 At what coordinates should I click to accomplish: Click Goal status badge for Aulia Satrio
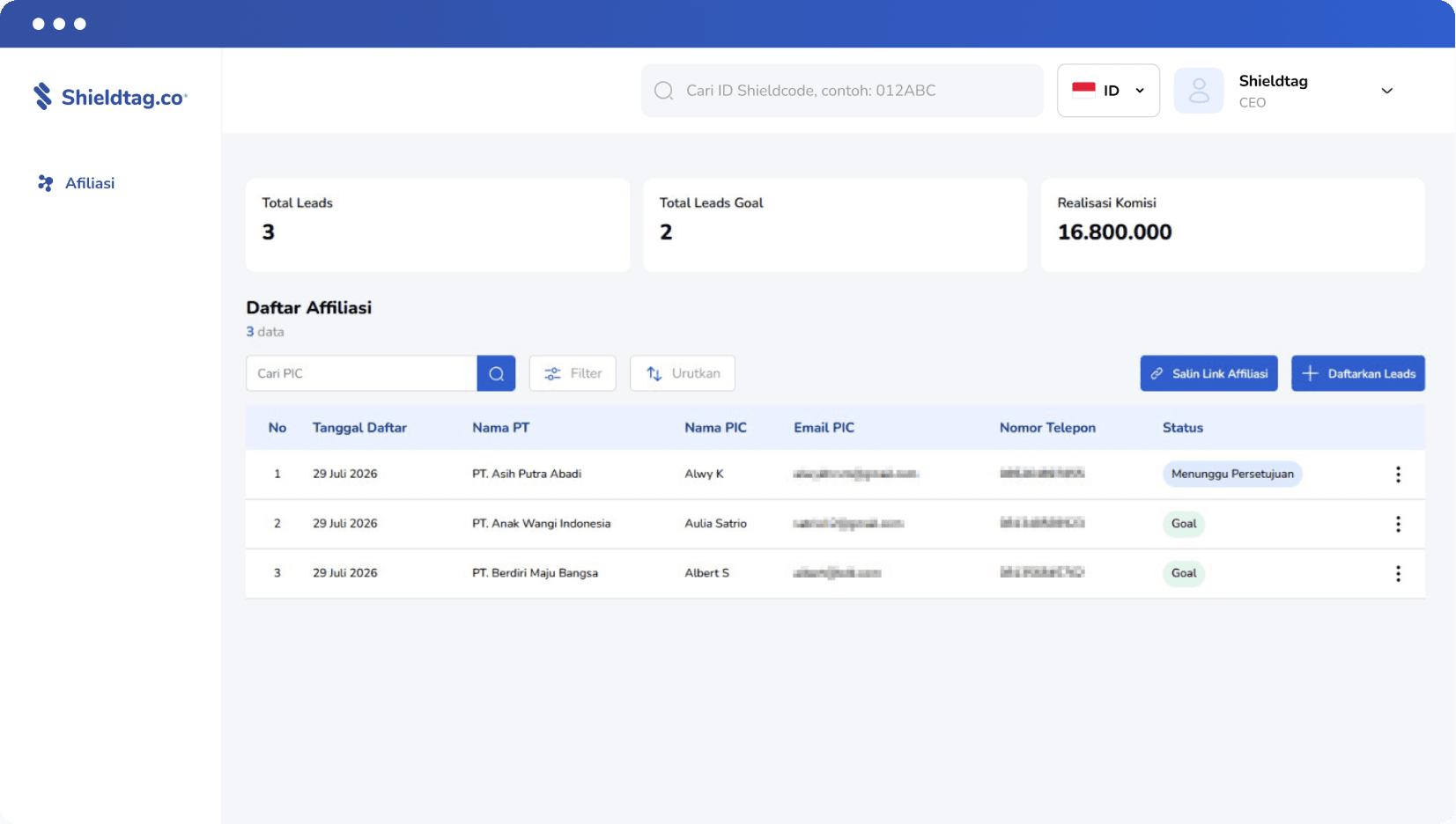point(1184,523)
